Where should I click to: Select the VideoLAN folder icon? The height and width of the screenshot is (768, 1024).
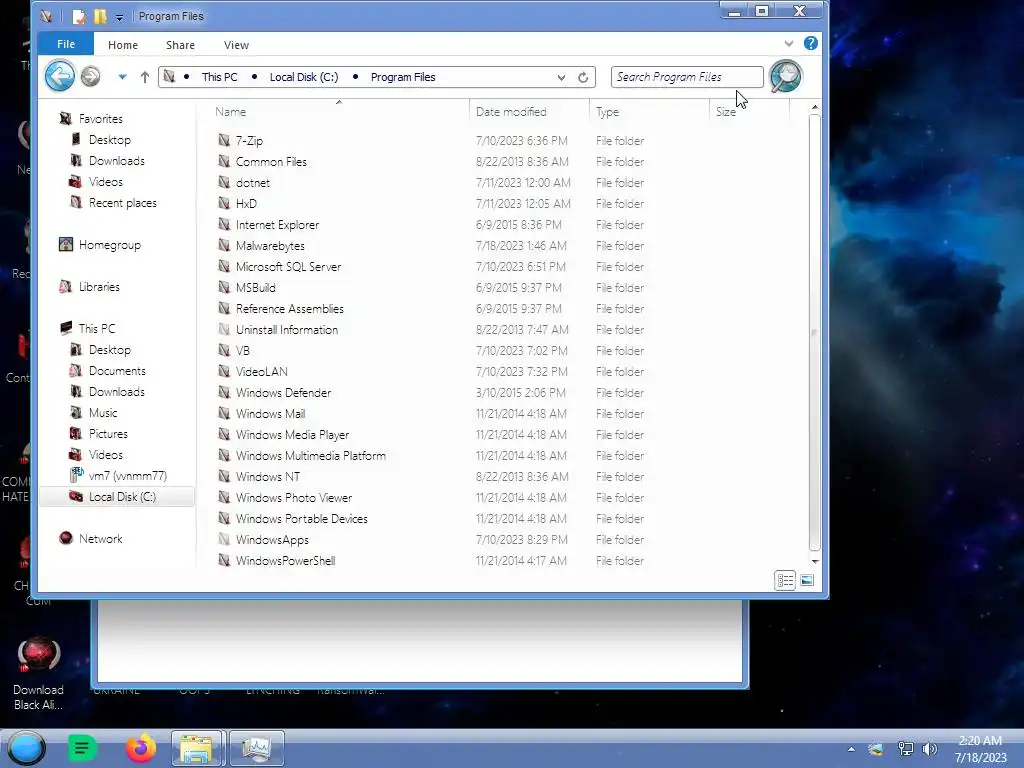[x=224, y=371]
